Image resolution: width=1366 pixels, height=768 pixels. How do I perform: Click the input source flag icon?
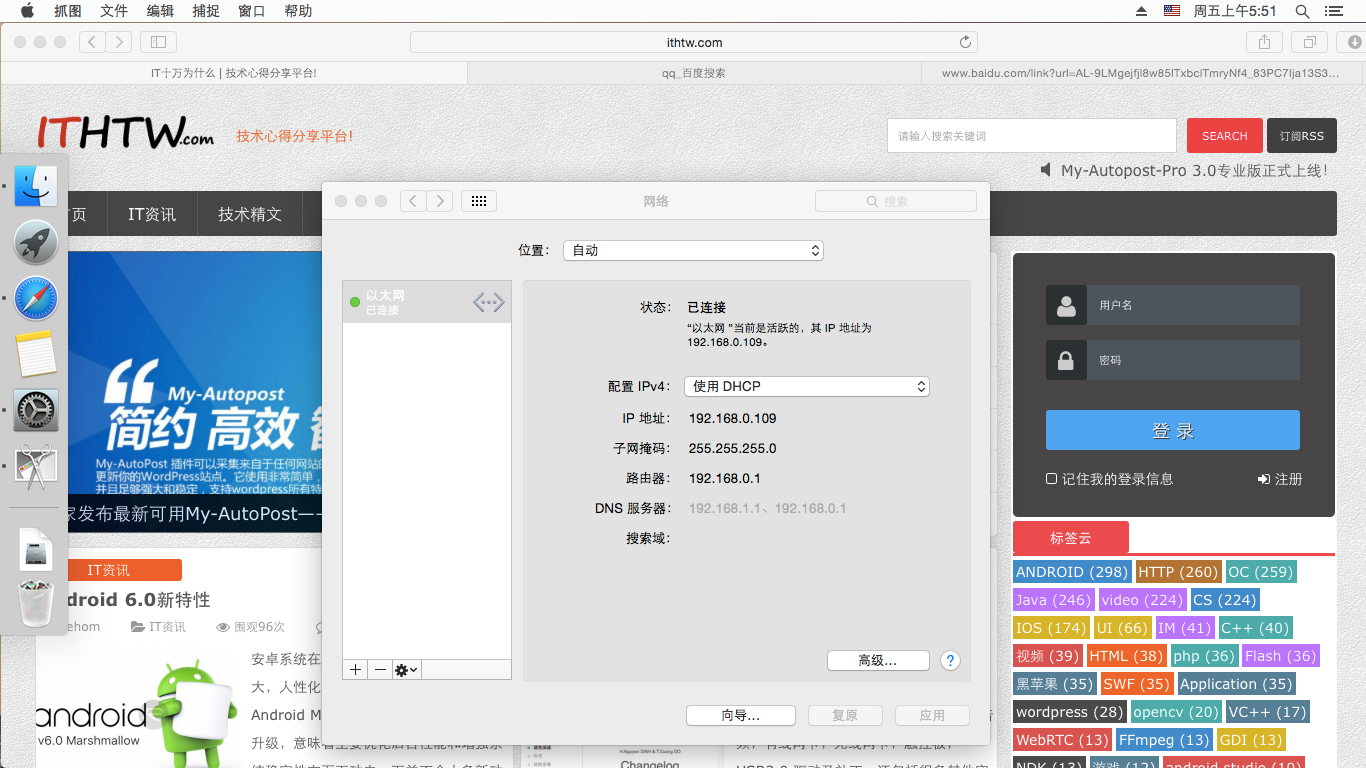pyautogui.click(x=1172, y=11)
